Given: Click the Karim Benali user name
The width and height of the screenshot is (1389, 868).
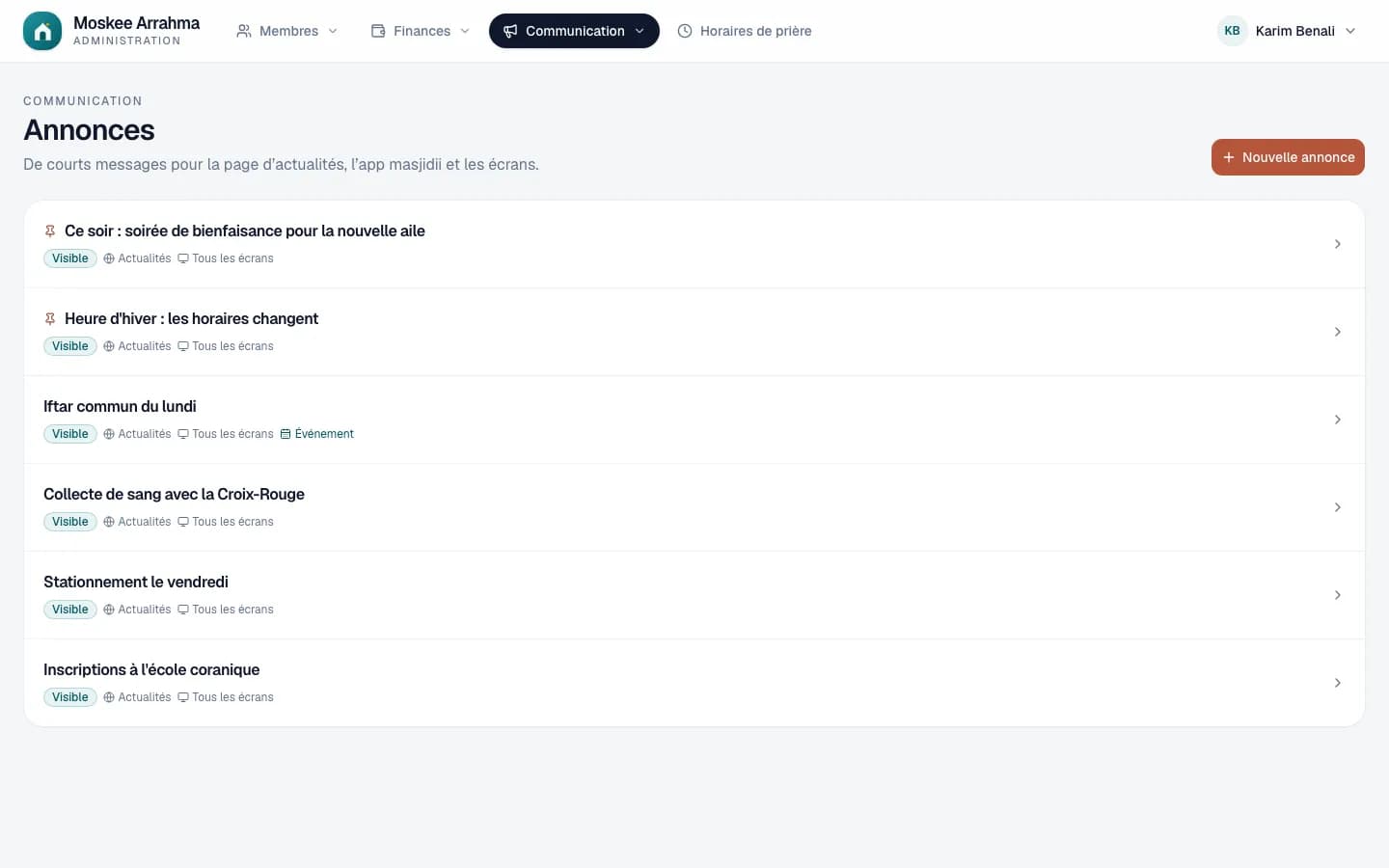Looking at the screenshot, I should (1295, 31).
